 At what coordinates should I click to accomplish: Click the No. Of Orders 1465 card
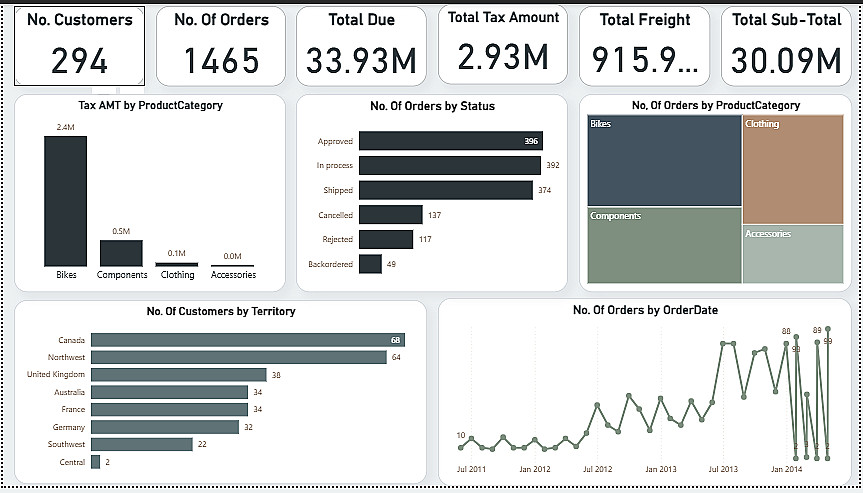point(221,46)
